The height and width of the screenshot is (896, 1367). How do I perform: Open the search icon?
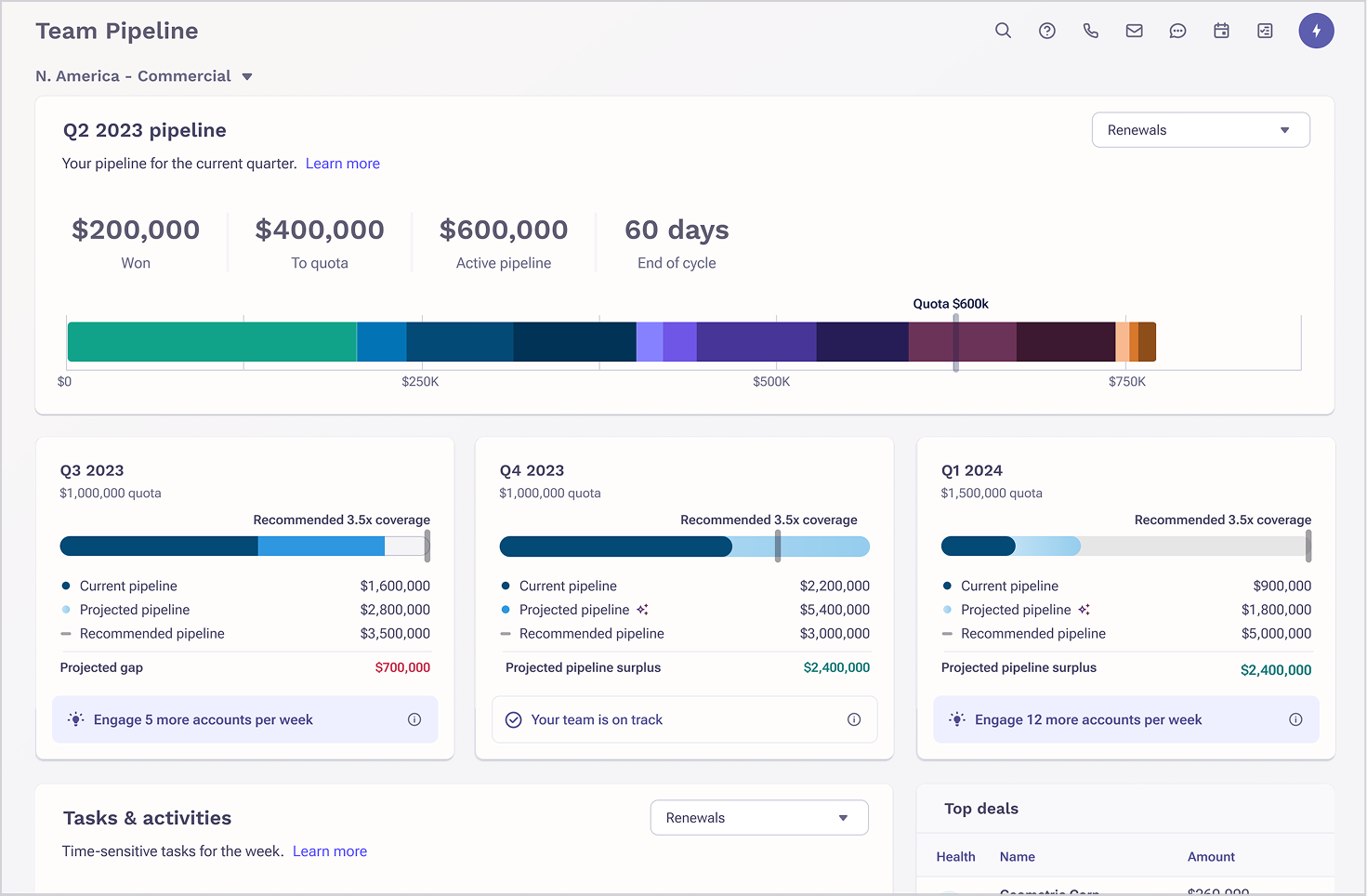click(1003, 31)
